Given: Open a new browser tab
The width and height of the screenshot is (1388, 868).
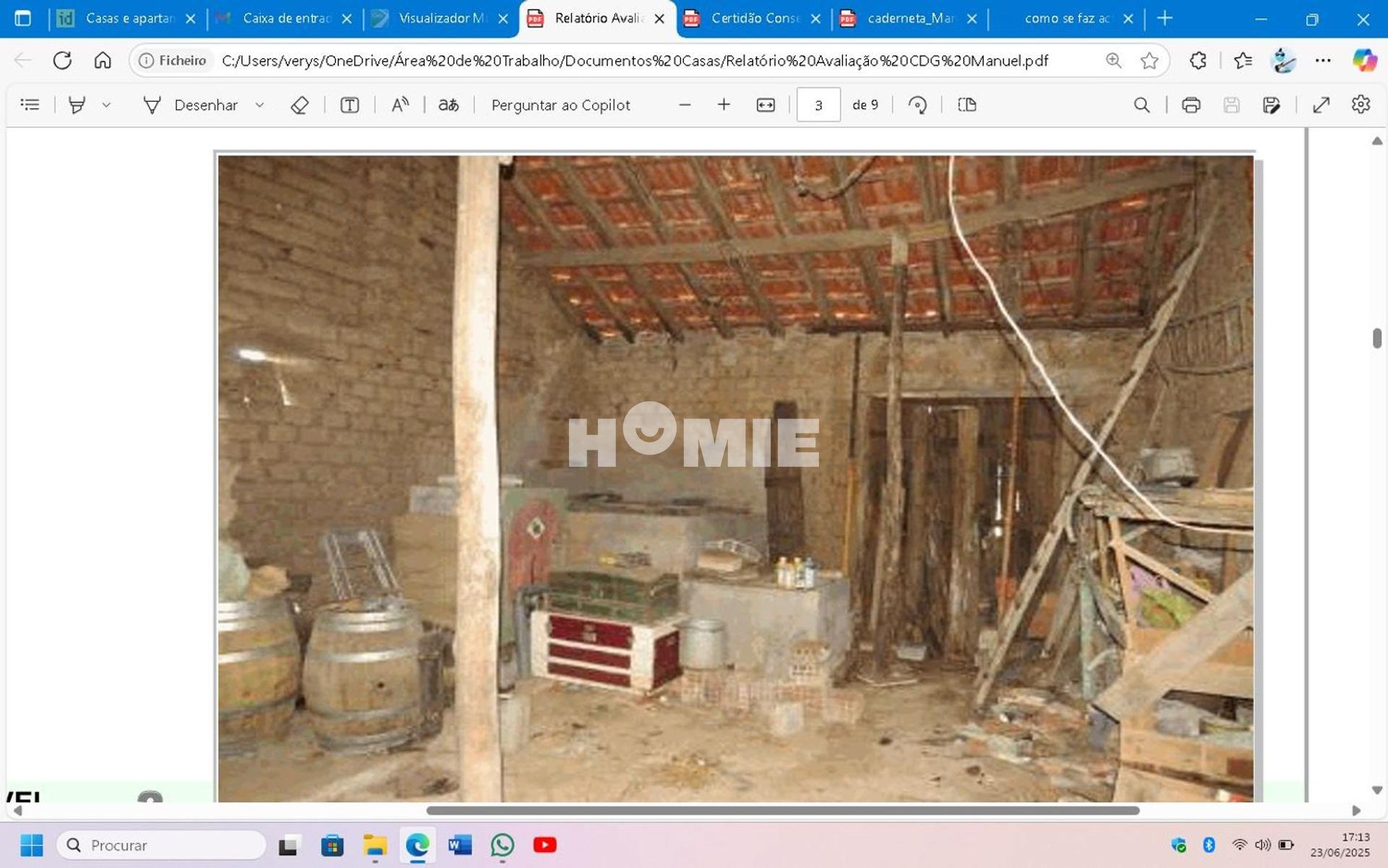Looking at the screenshot, I should 1165,18.
